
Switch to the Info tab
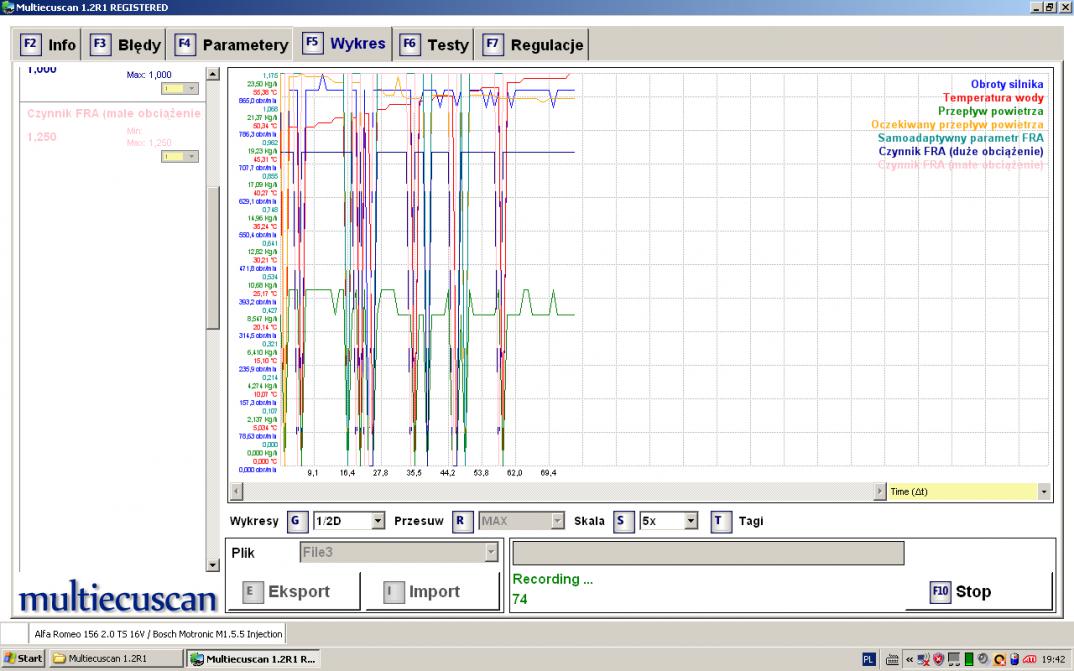49,45
